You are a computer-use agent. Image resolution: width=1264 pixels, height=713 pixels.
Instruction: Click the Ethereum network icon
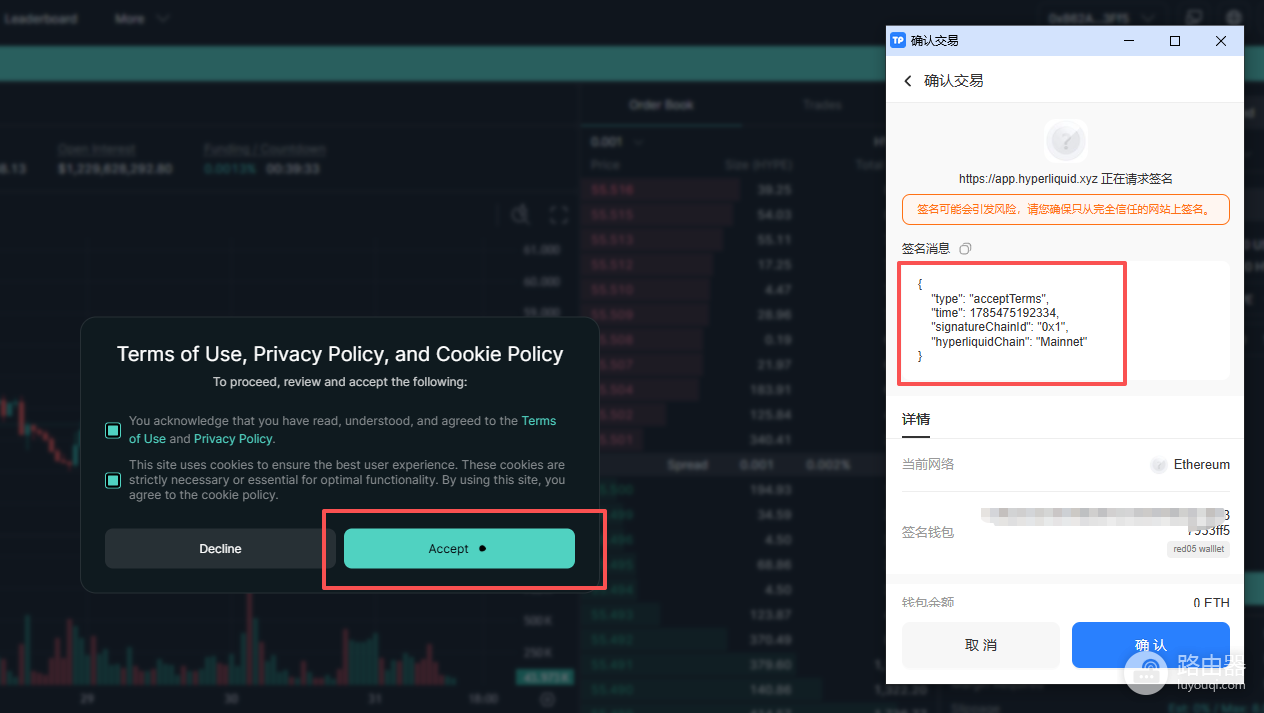(x=1158, y=465)
